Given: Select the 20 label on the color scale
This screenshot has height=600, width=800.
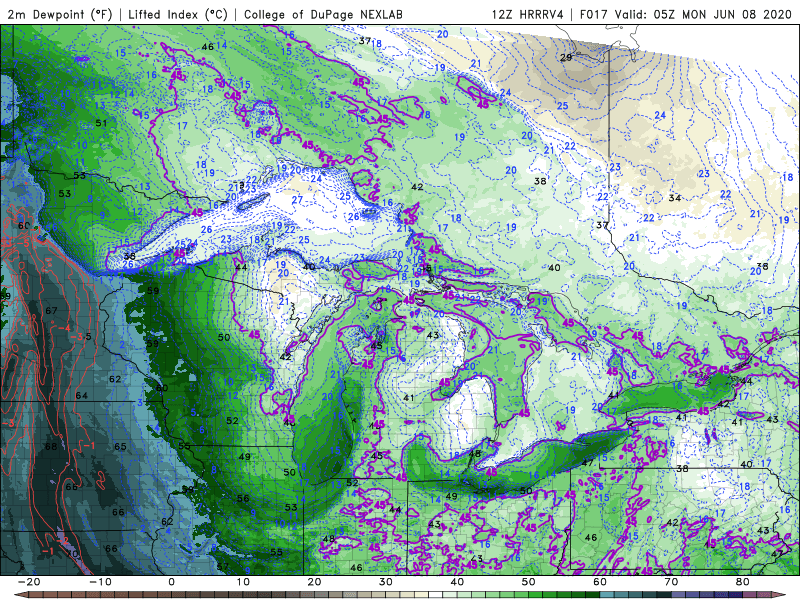Looking at the screenshot, I should [x=314, y=582].
